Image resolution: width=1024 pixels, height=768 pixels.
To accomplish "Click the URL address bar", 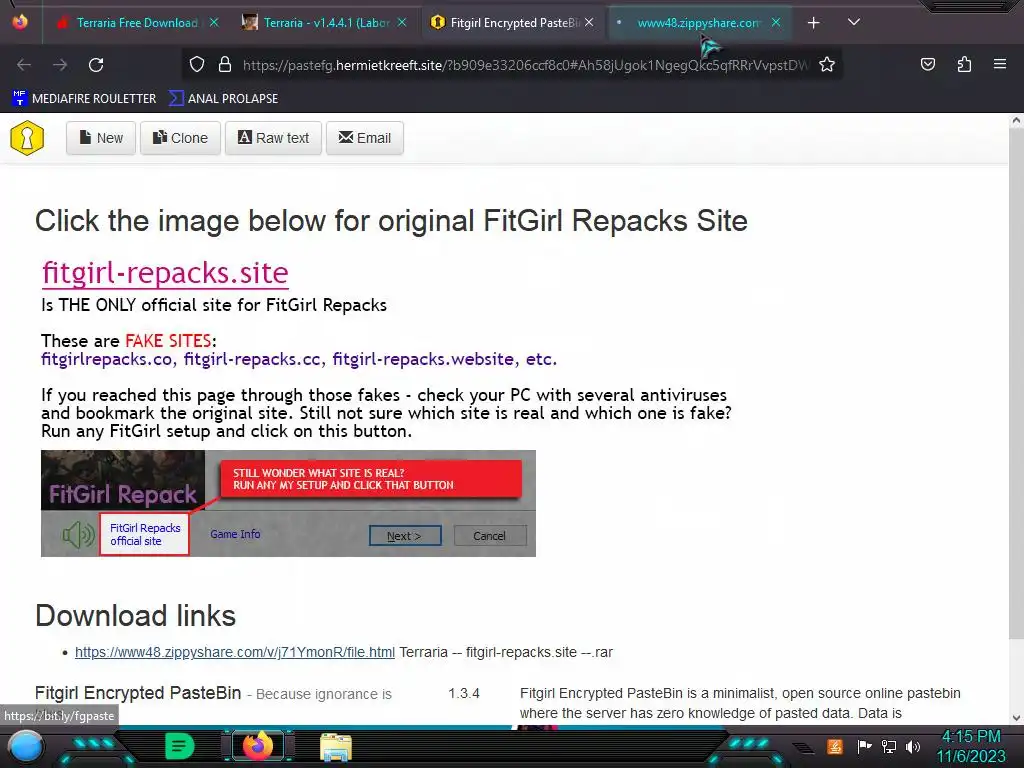I will pyautogui.click(x=526, y=65).
